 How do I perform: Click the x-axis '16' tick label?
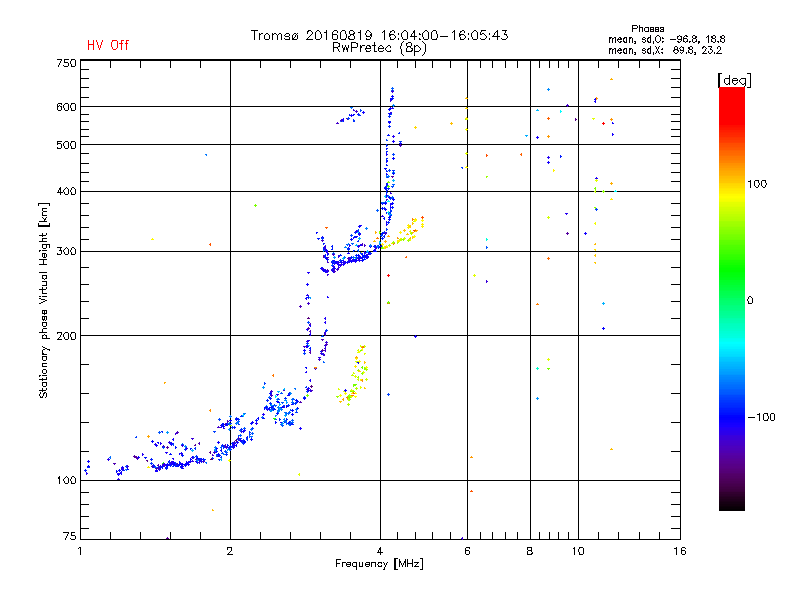680,551
